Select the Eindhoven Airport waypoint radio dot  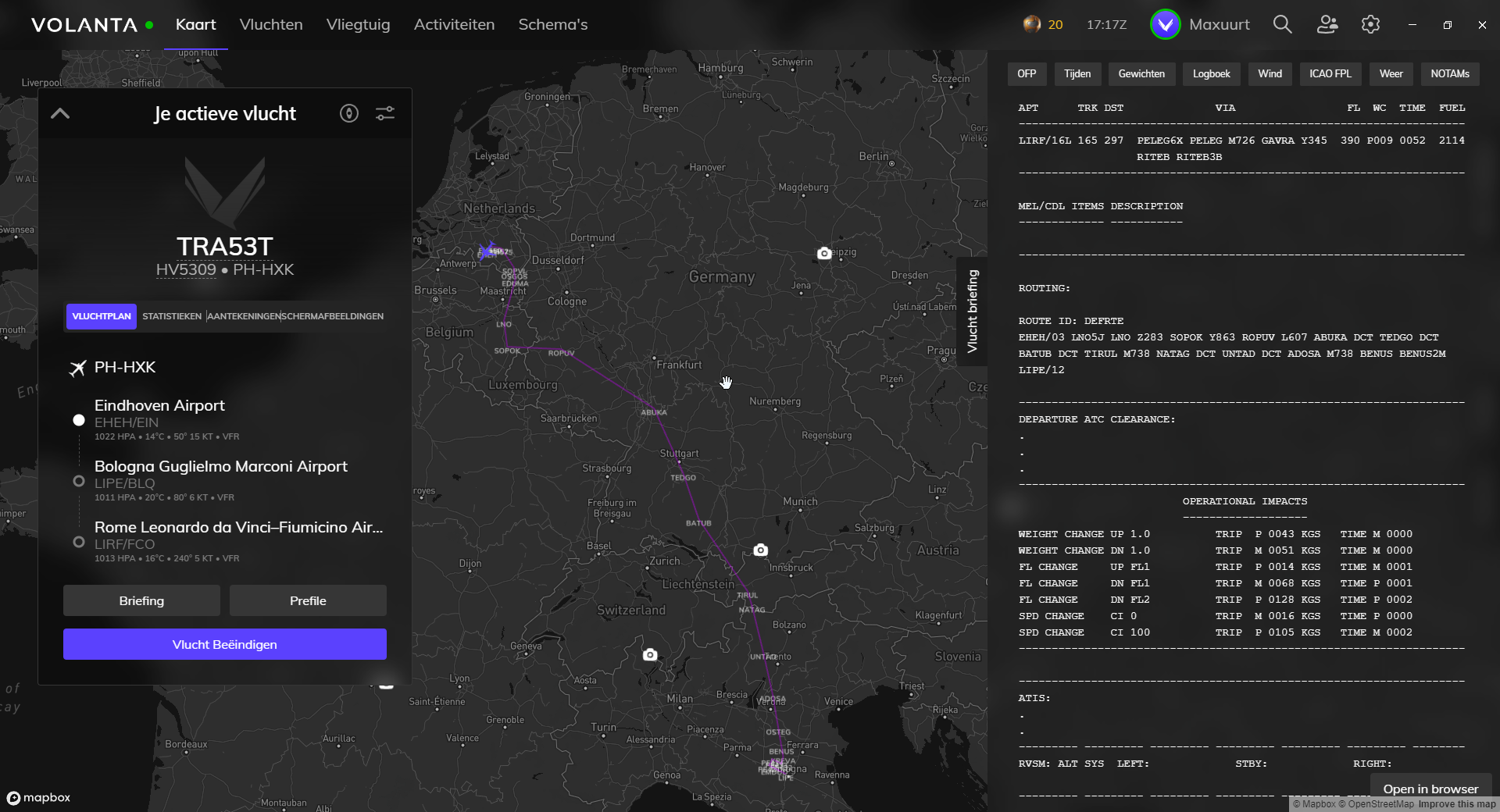pyautogui.click(x=79, y=420)
